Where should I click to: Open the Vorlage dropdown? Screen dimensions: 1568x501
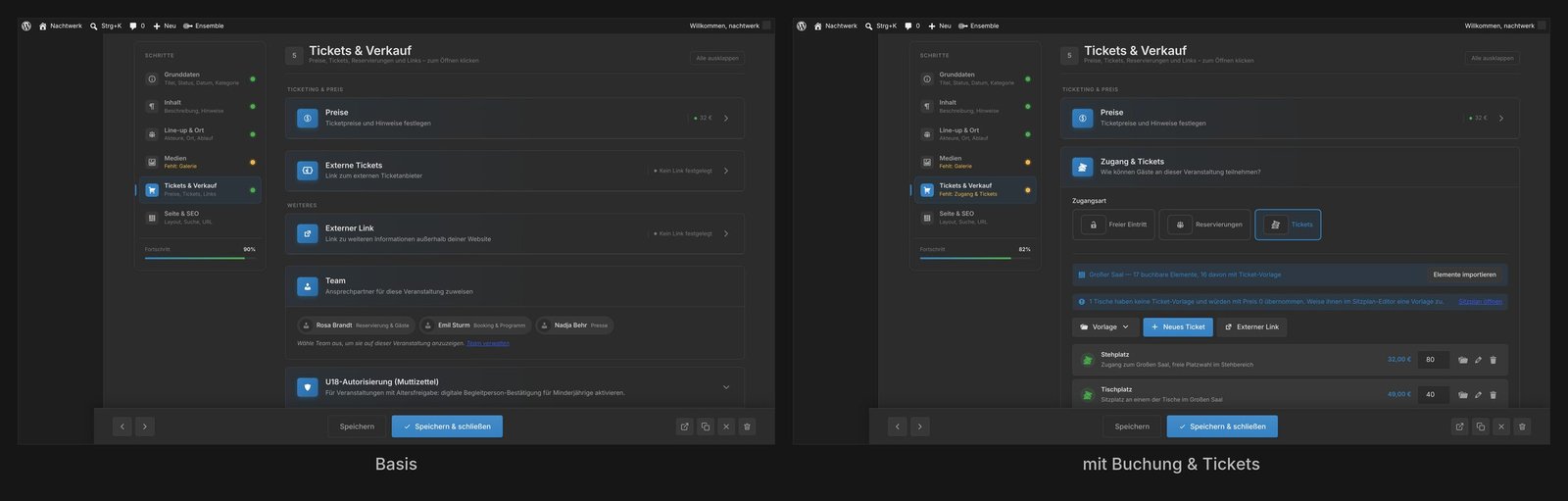click(1104, 327)
